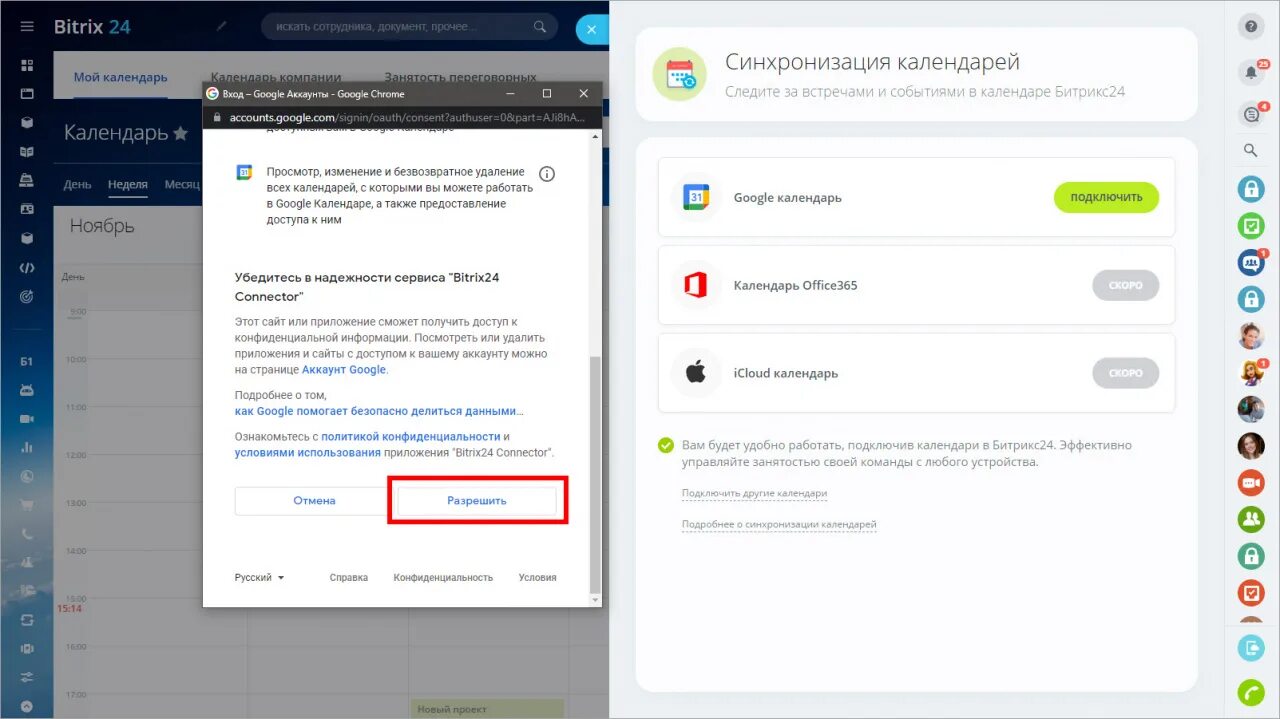
Task: Open the red video camera chat in right sidebar
Action: pos(1251,483)
